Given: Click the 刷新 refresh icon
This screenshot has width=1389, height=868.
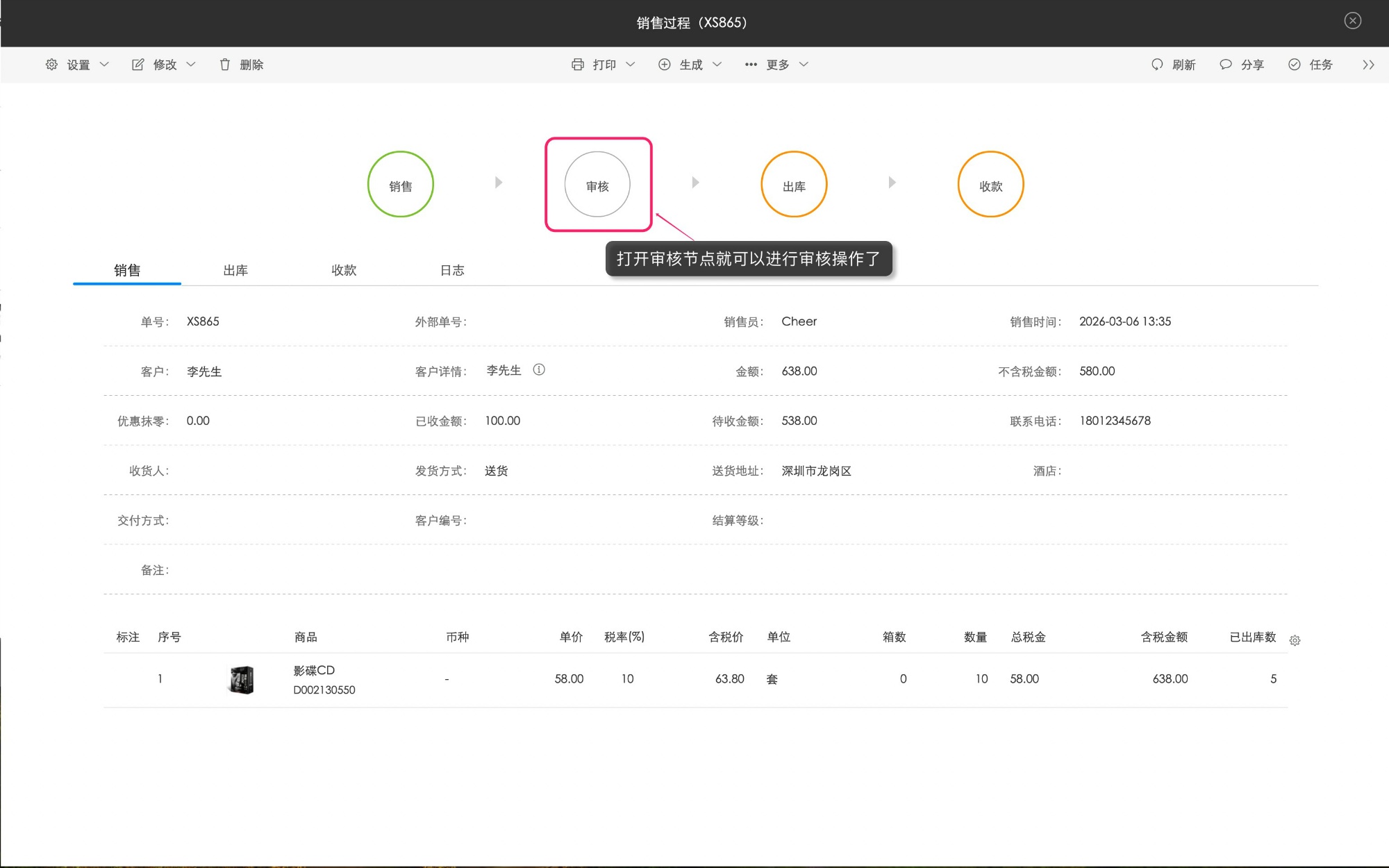Looking at the screenshot, I should coord(1157,64).
